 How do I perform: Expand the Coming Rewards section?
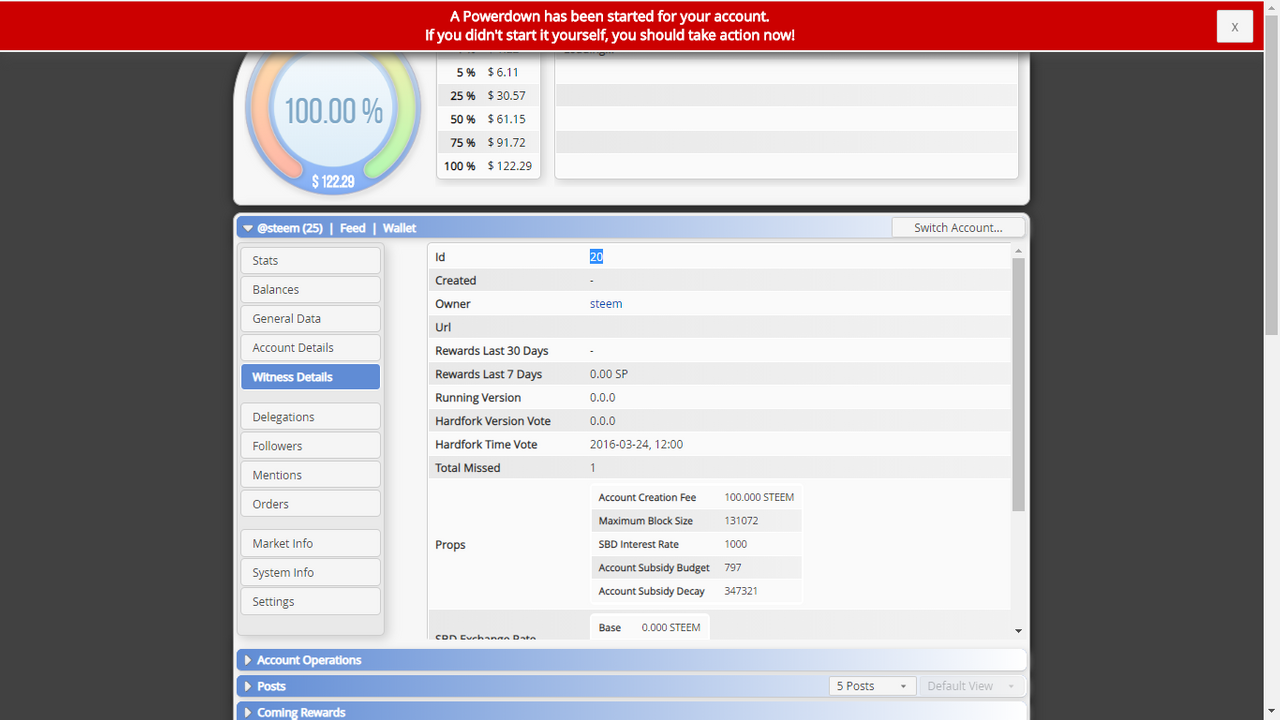(631, 712)
